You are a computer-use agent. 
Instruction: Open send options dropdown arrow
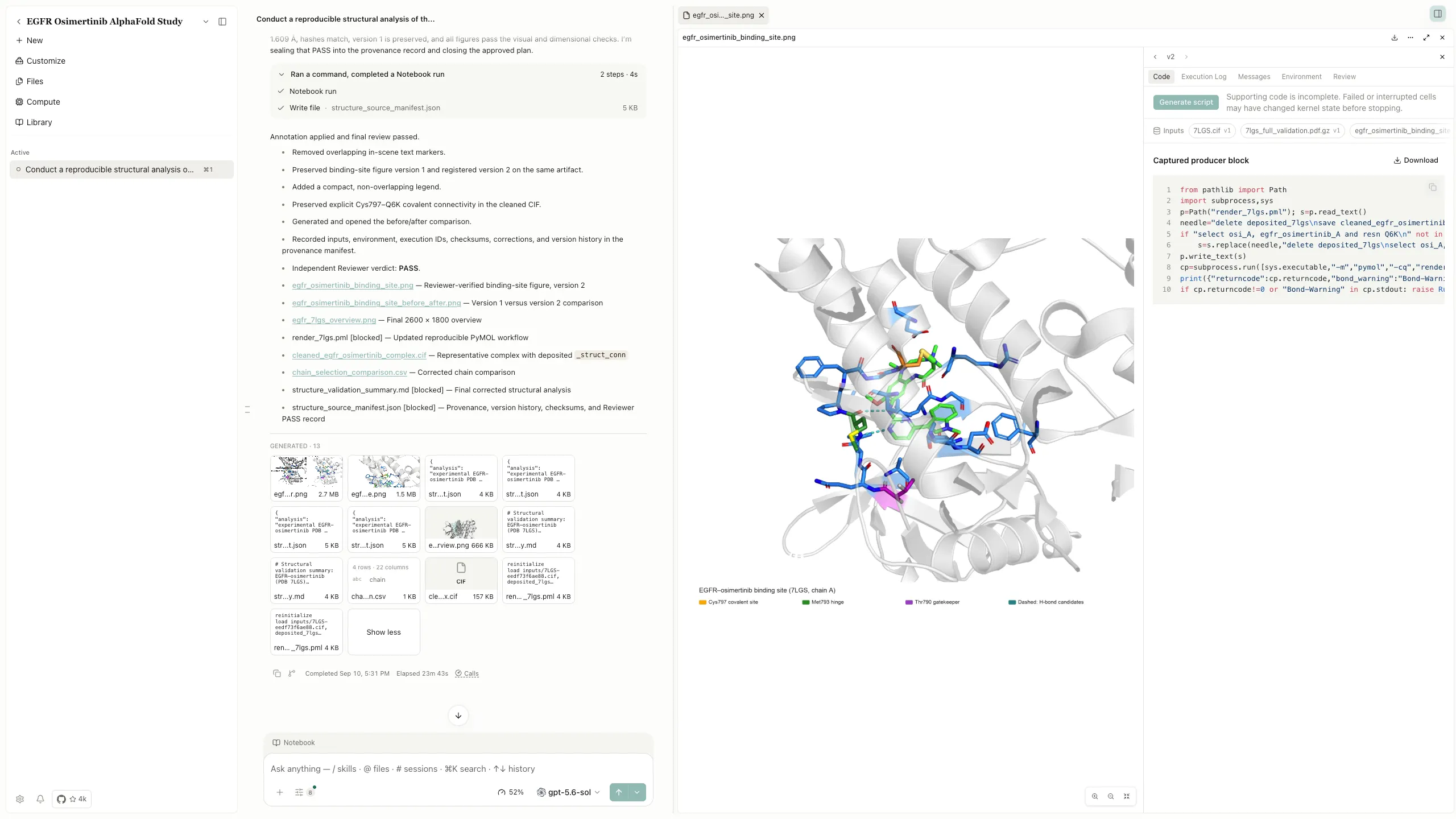click(x=637, y=792)
